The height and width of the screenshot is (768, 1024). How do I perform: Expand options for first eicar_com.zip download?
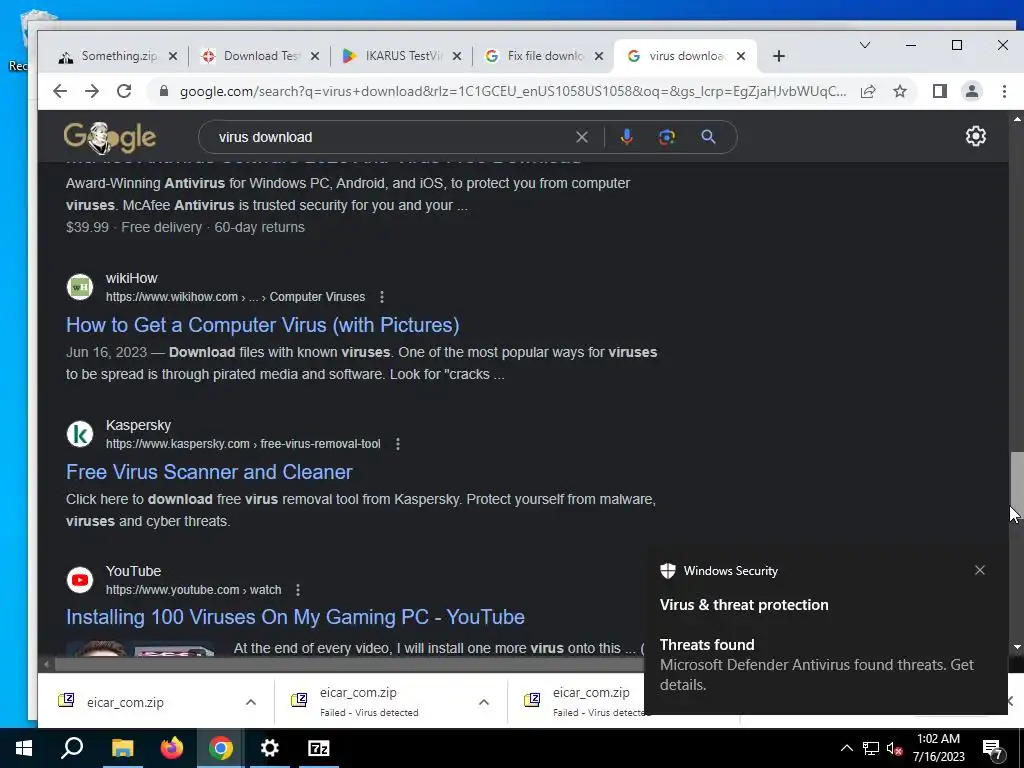(251, 703)
